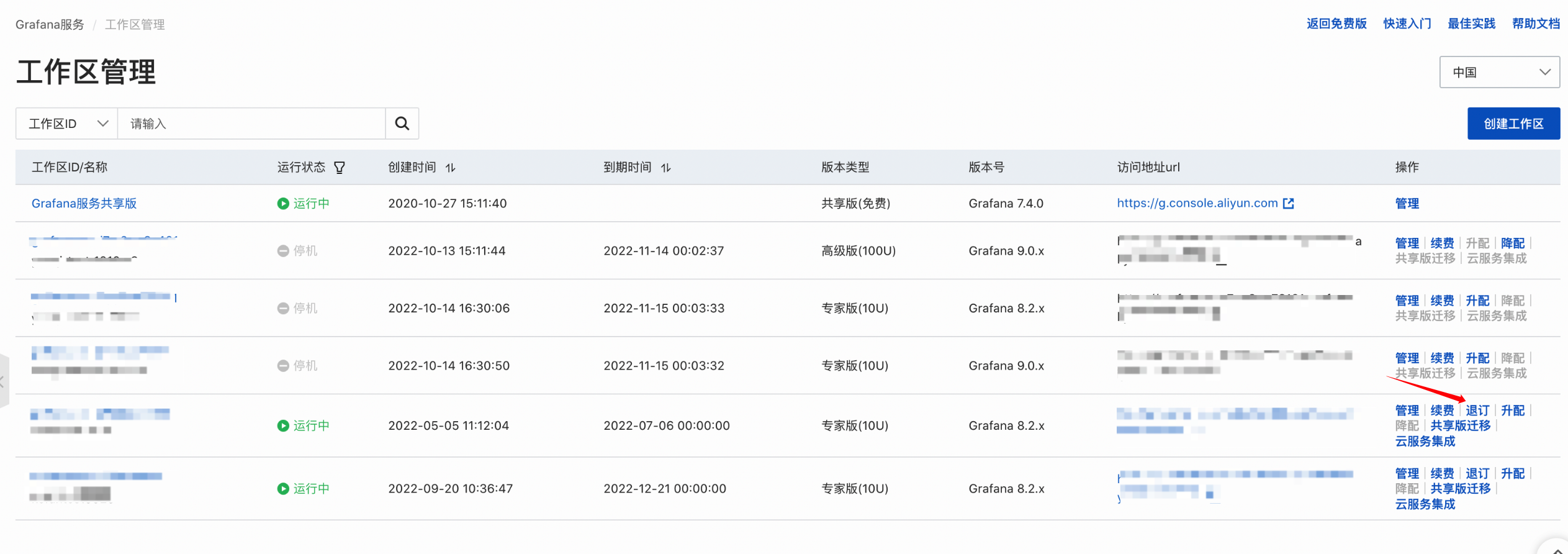Open the 帮助文档 link
The height and width of the screenshot is (554, 1568).
pos(1536,24)
